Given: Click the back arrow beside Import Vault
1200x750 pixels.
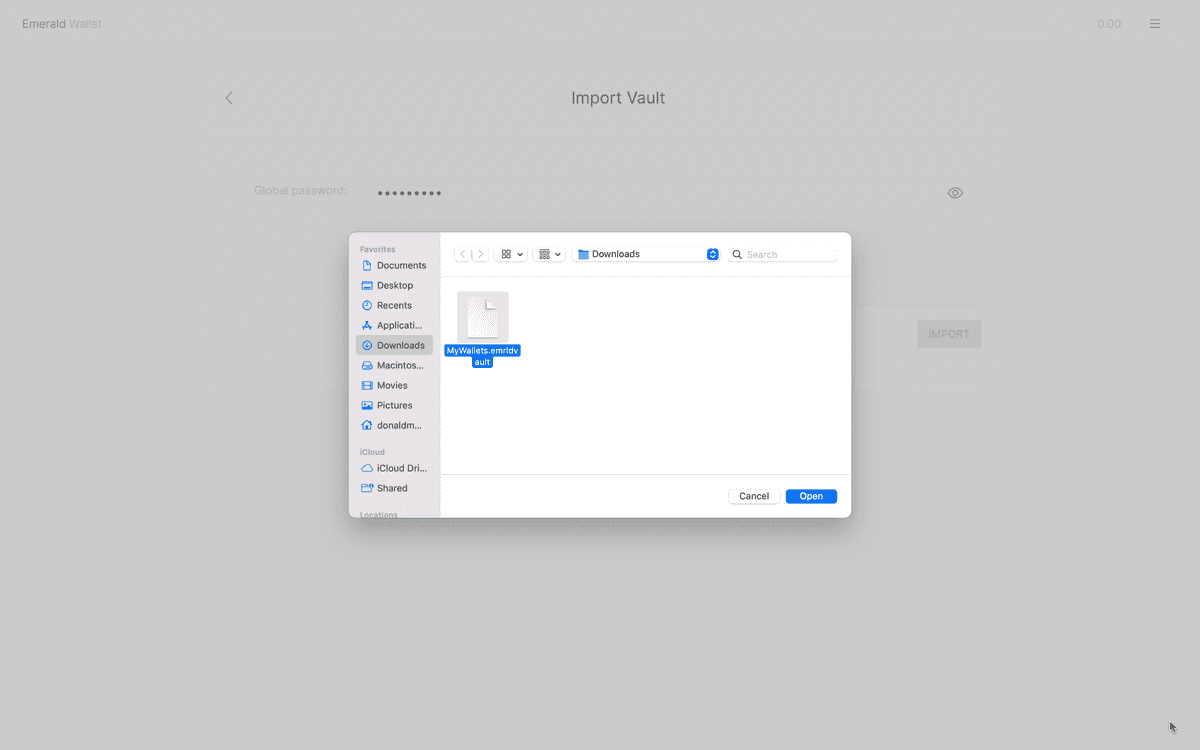Looking at the screenshot, I should pos(229,98).
